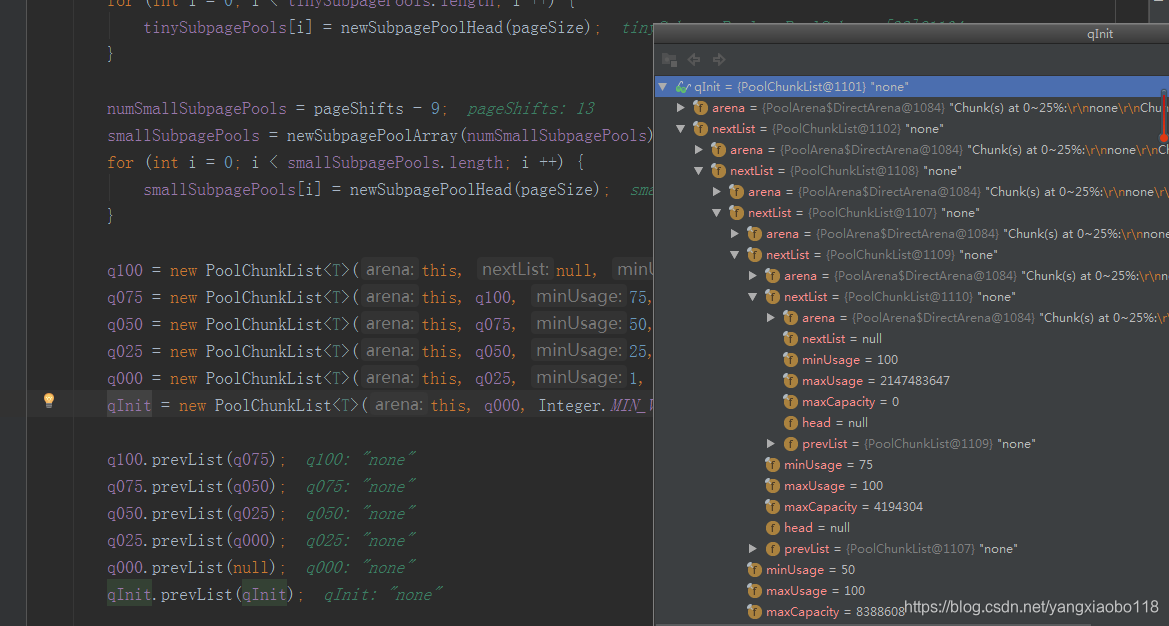This screenshot has height=626, width=1169.
Task: Click q025 in the q025 = new line
Action: pos(125,351)
